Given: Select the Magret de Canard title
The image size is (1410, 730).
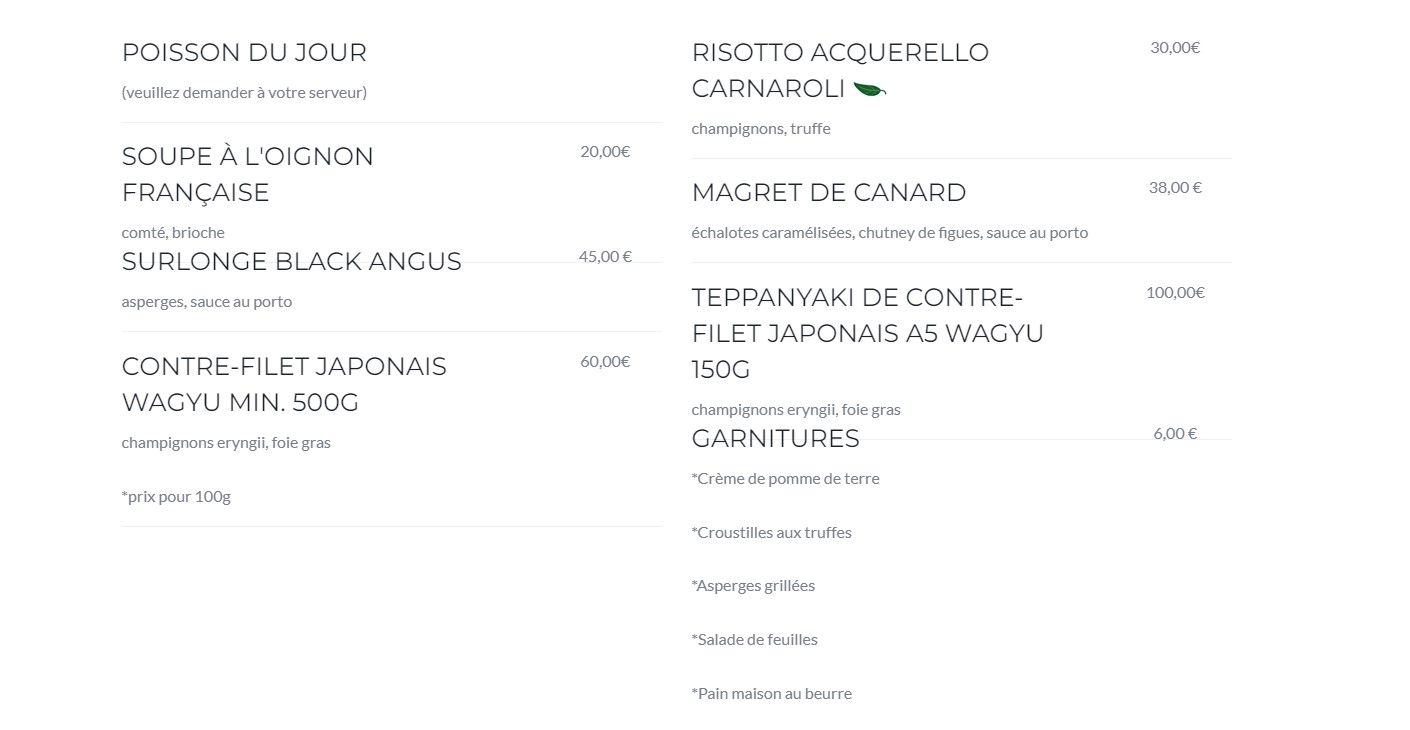Looking at the screenshot, I should (x=829, y=192).
